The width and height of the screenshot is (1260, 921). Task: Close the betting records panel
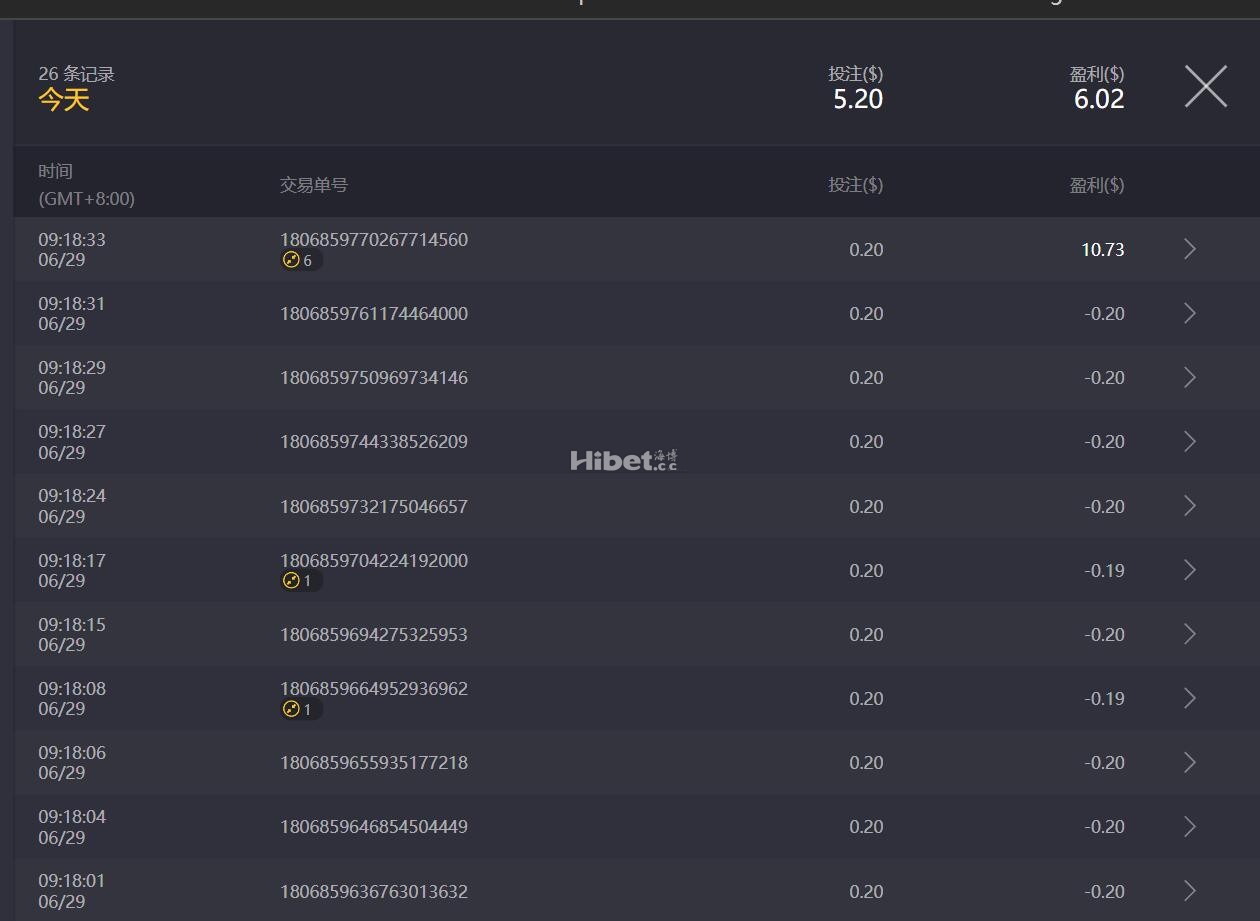coord(1205,86)
